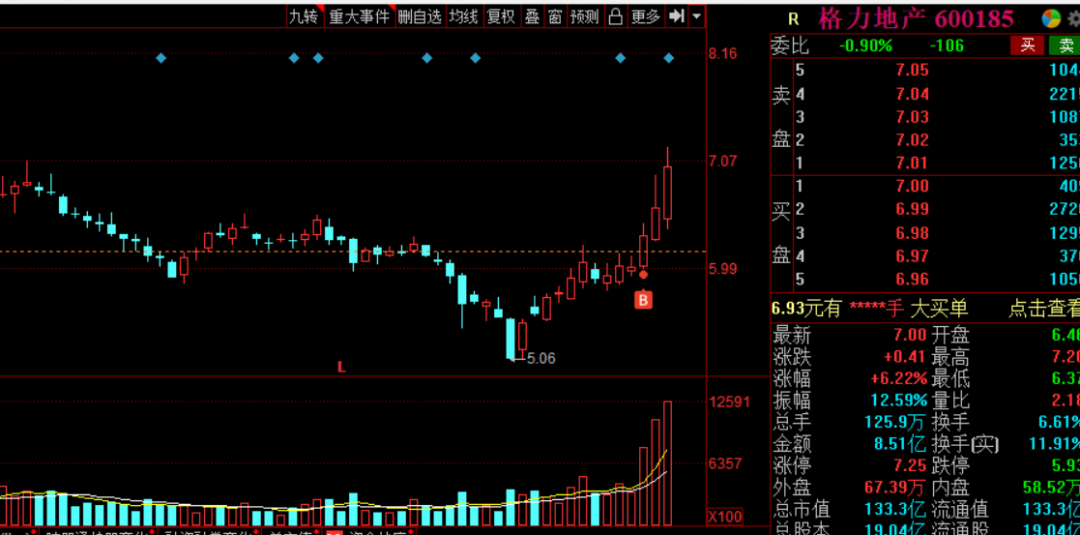The height and width of the screenshot is (535, 1080).
Task: Click the red dot above the B marker
Action: pos(643,274)
